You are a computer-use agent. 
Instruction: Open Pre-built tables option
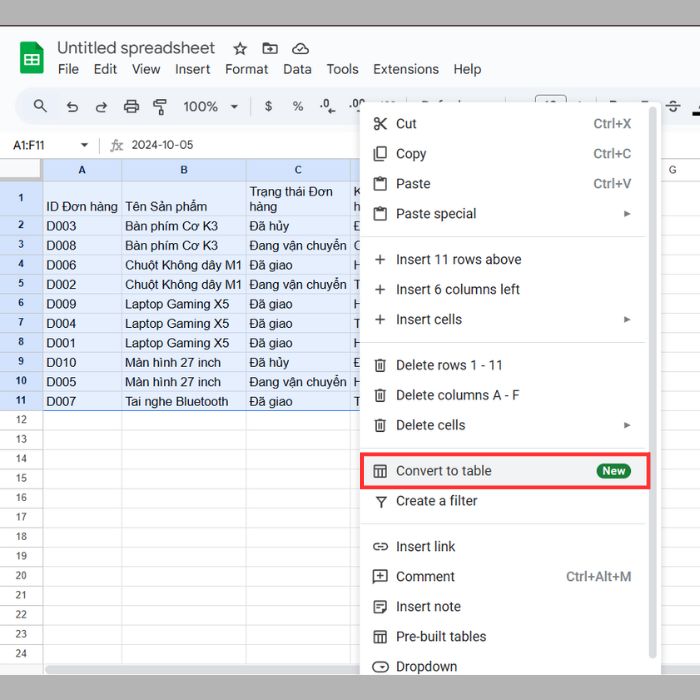pos(504,637)
